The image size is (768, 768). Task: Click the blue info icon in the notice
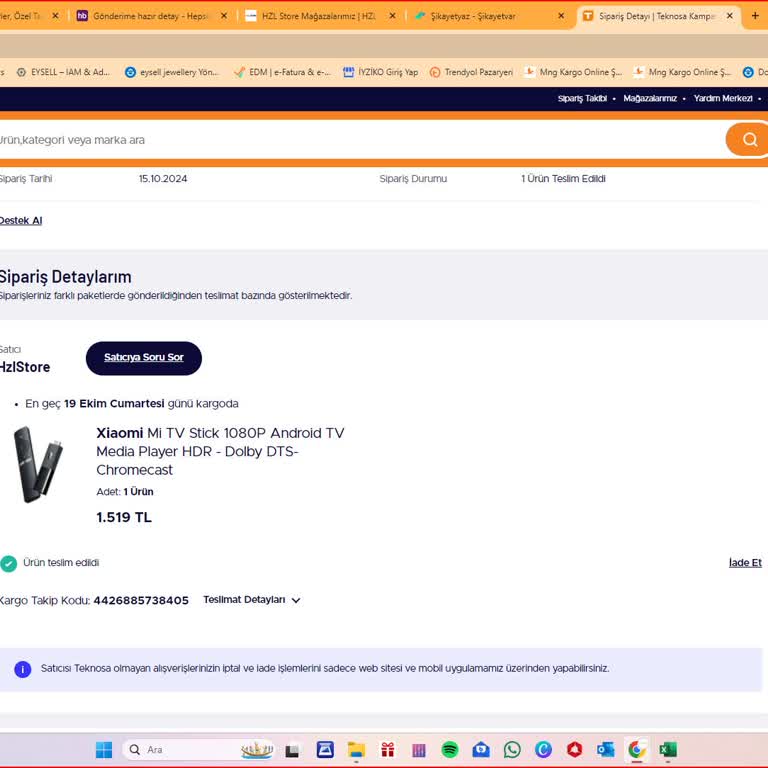pyautogui.click(x=23, y=669)
